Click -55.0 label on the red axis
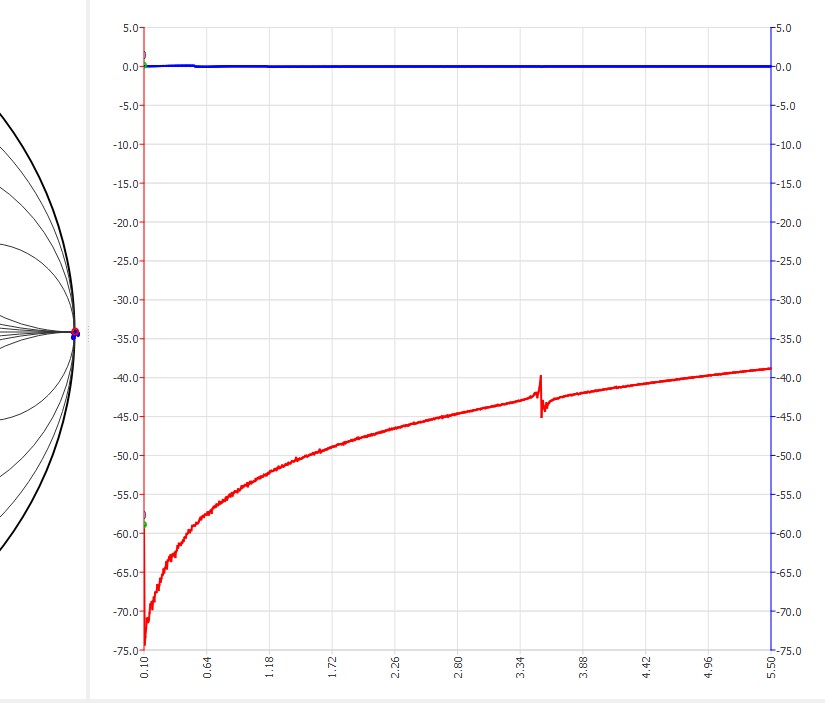Viewport: 825px width, 703px height. pos(126,495)
